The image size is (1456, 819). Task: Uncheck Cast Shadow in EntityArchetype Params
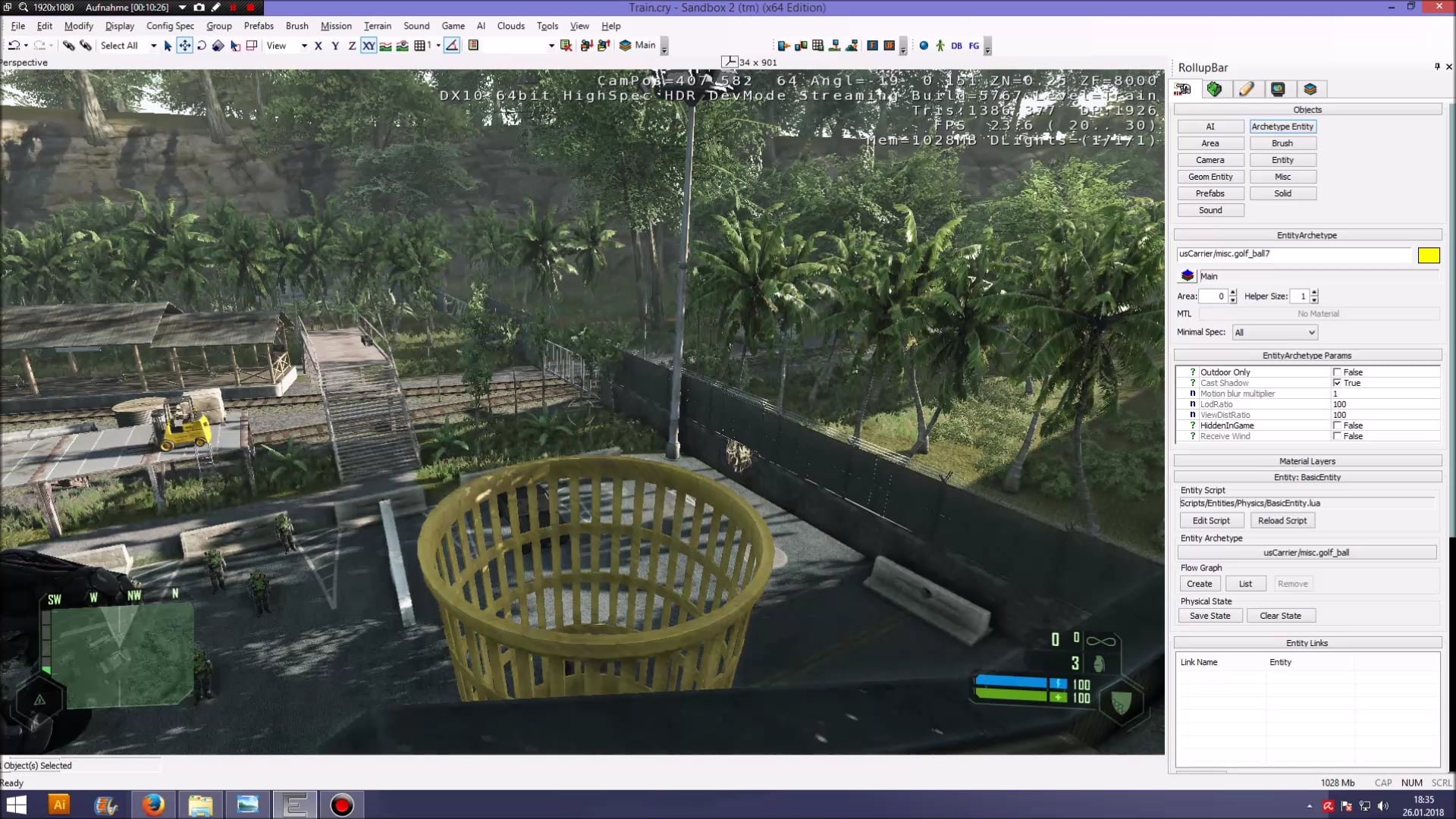click(x=1337, y=383)
